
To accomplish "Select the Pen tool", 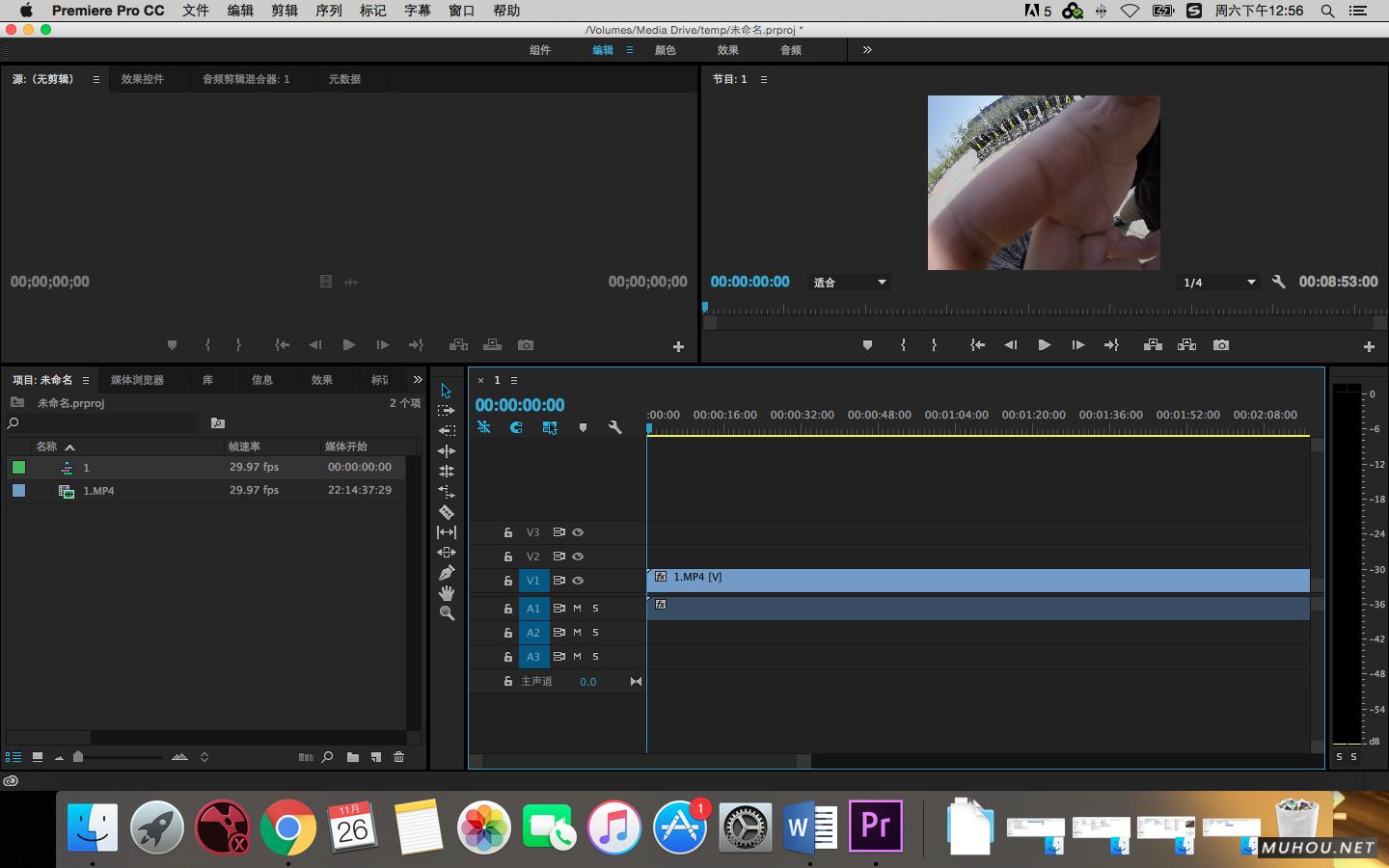I will [447, 573].
